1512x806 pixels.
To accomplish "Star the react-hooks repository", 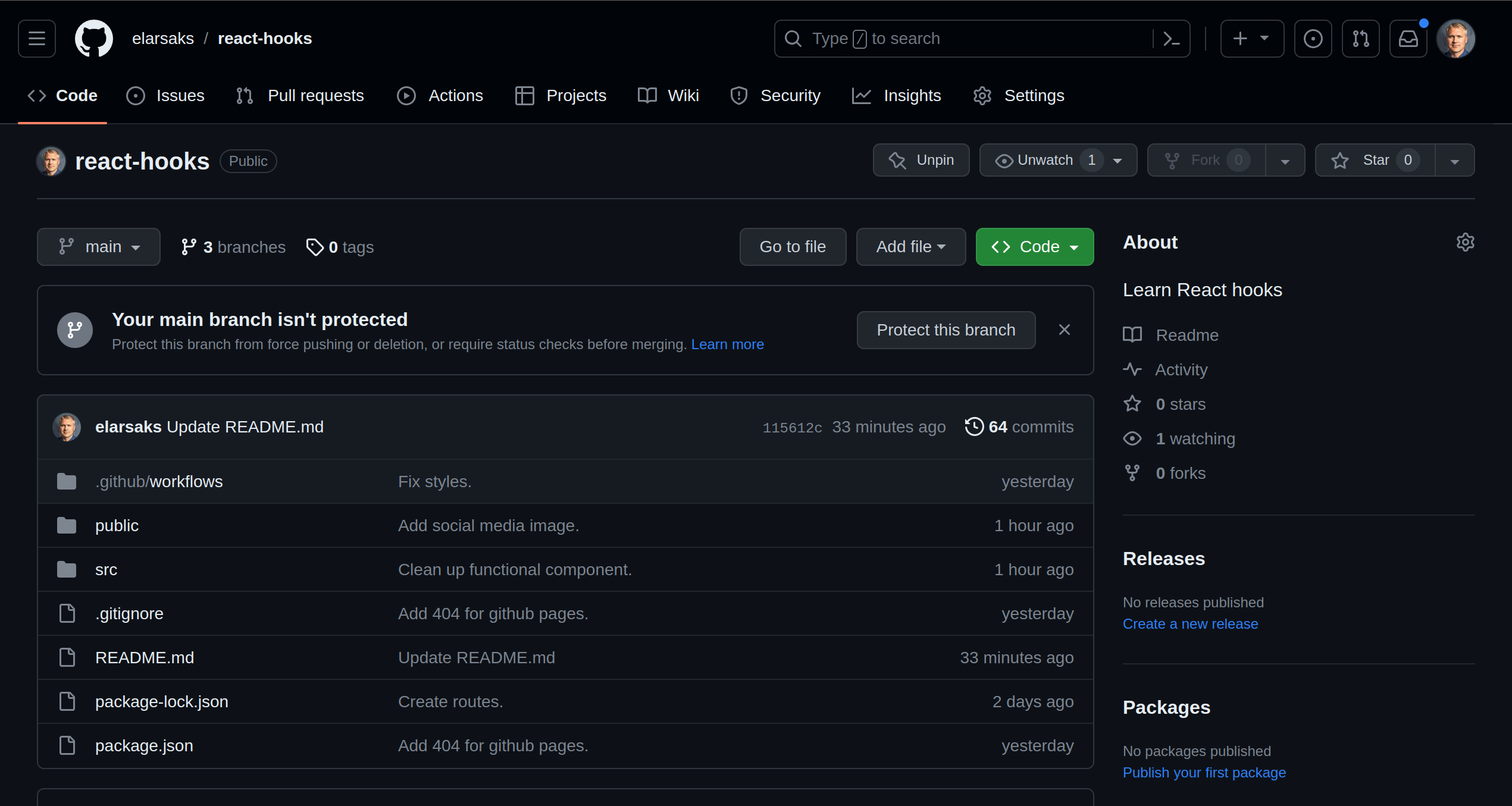I will [x=1375, y=160].
